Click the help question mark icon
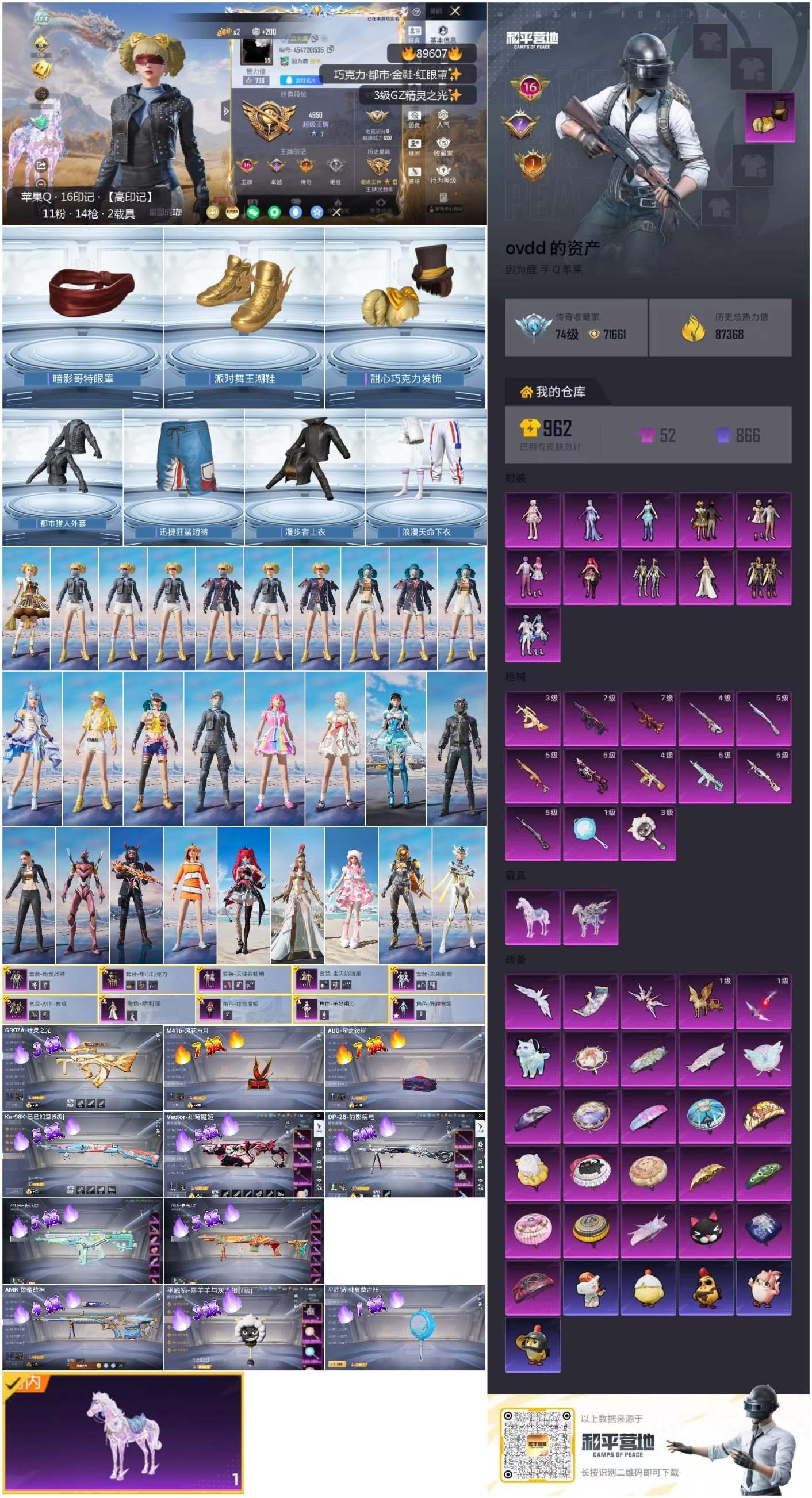The image size is (812, 1498). click(416, 12)
